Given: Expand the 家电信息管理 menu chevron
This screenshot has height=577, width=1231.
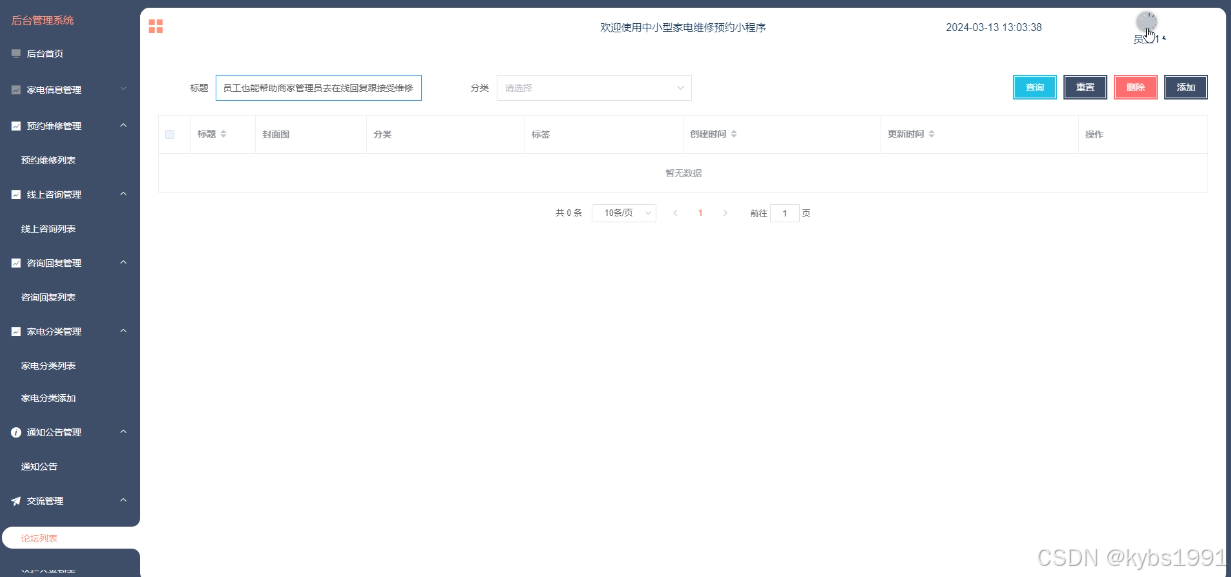Looking at the screenshot, I should coord(124,89).
